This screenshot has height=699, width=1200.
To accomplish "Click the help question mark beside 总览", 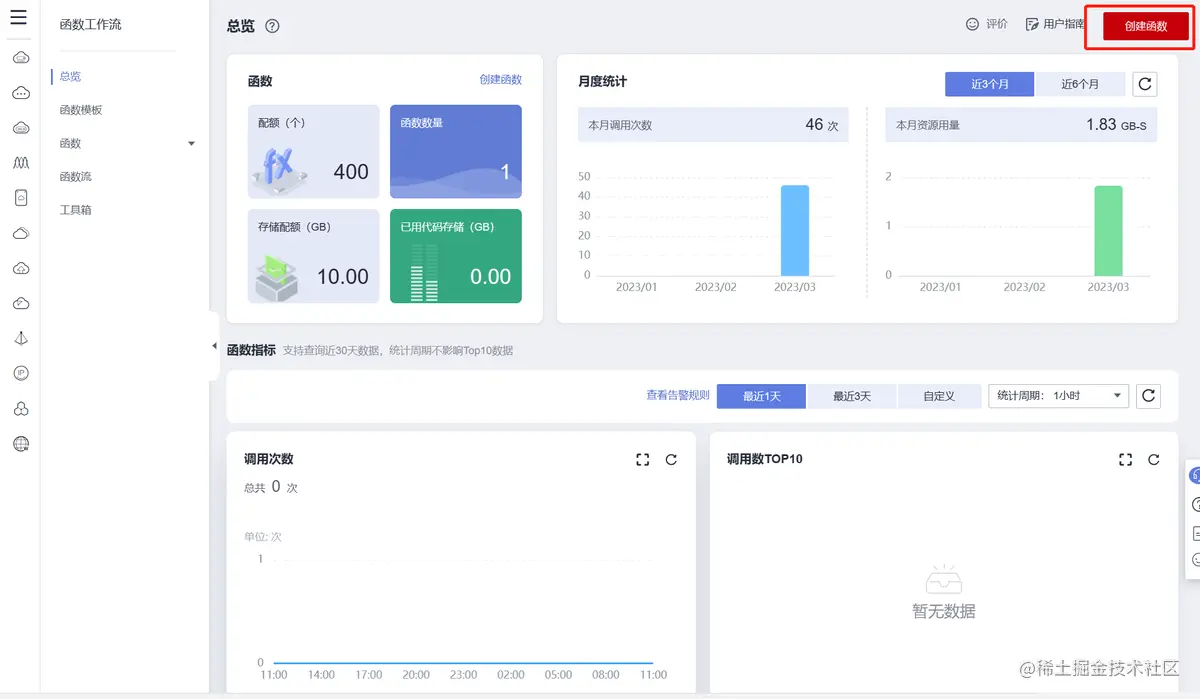I will 272,26.
